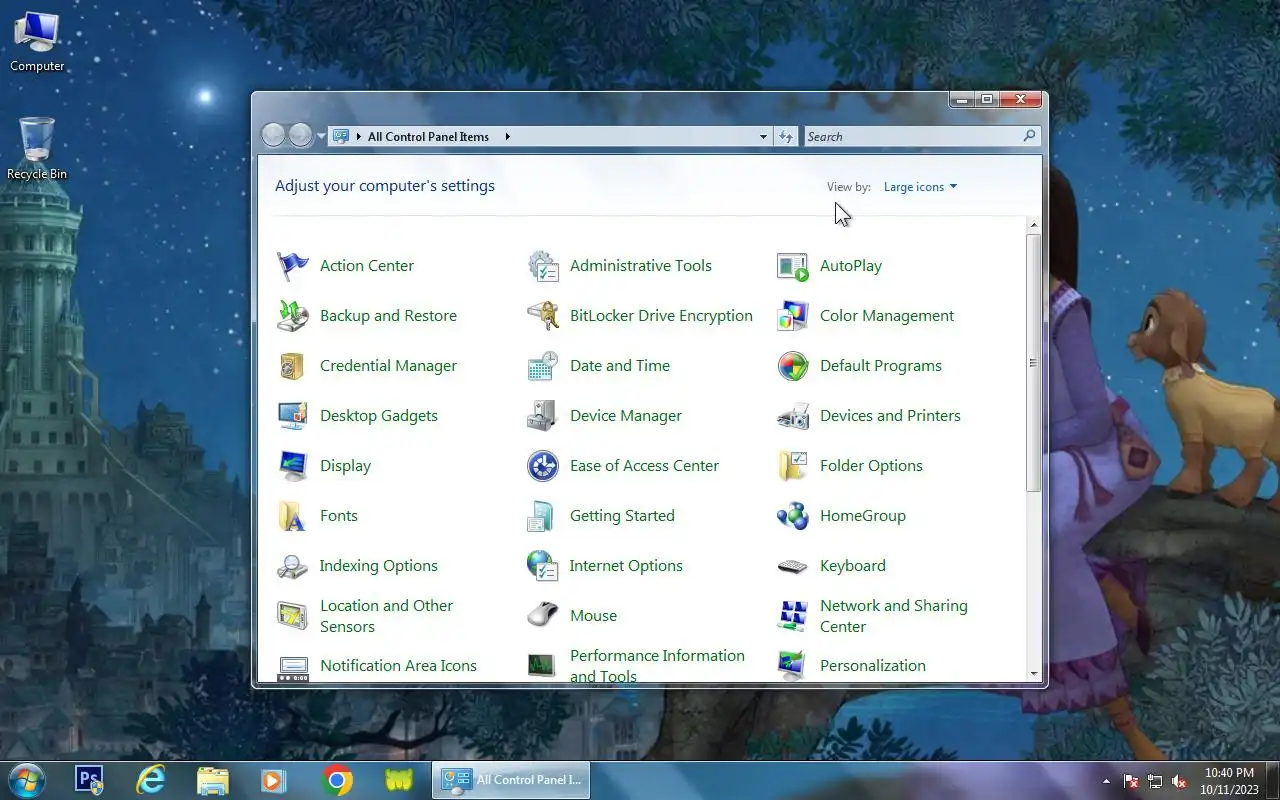Click the address bar Refresh button
The width and height of the screenshot is (1280, 800).
click(786, 137)
